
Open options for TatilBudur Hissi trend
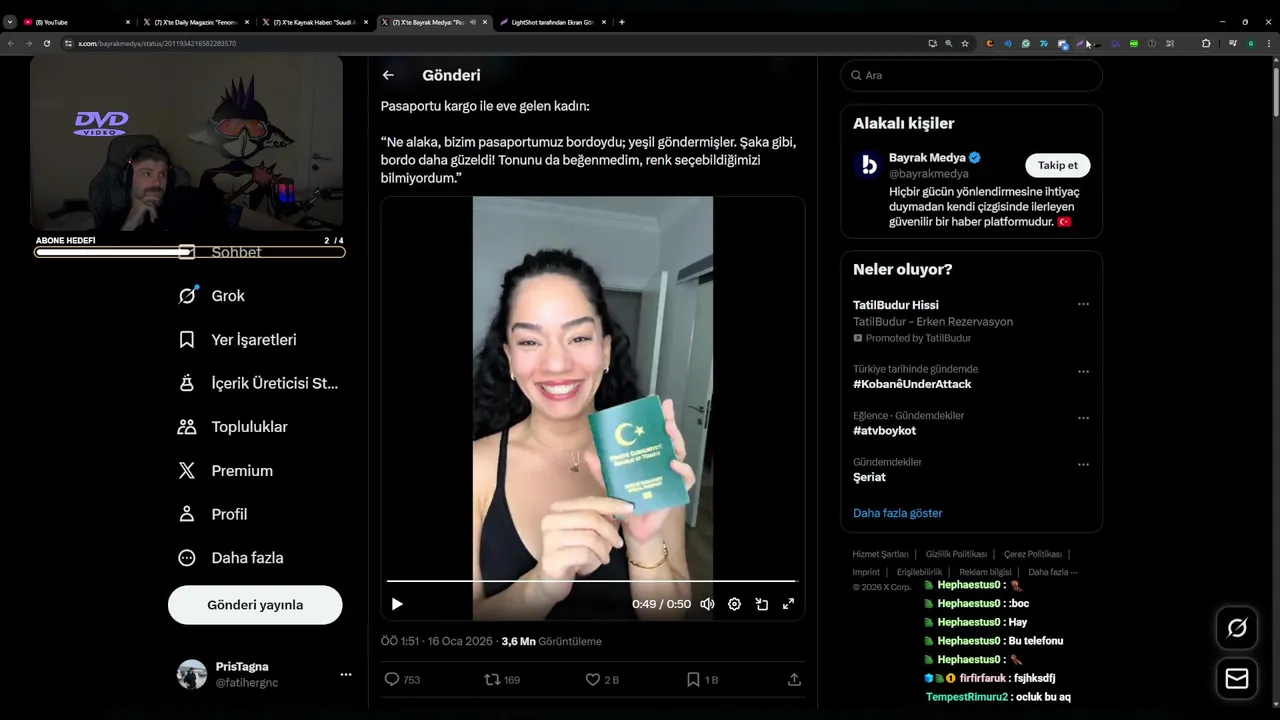pyautogui.click(x=1083, y=304)
